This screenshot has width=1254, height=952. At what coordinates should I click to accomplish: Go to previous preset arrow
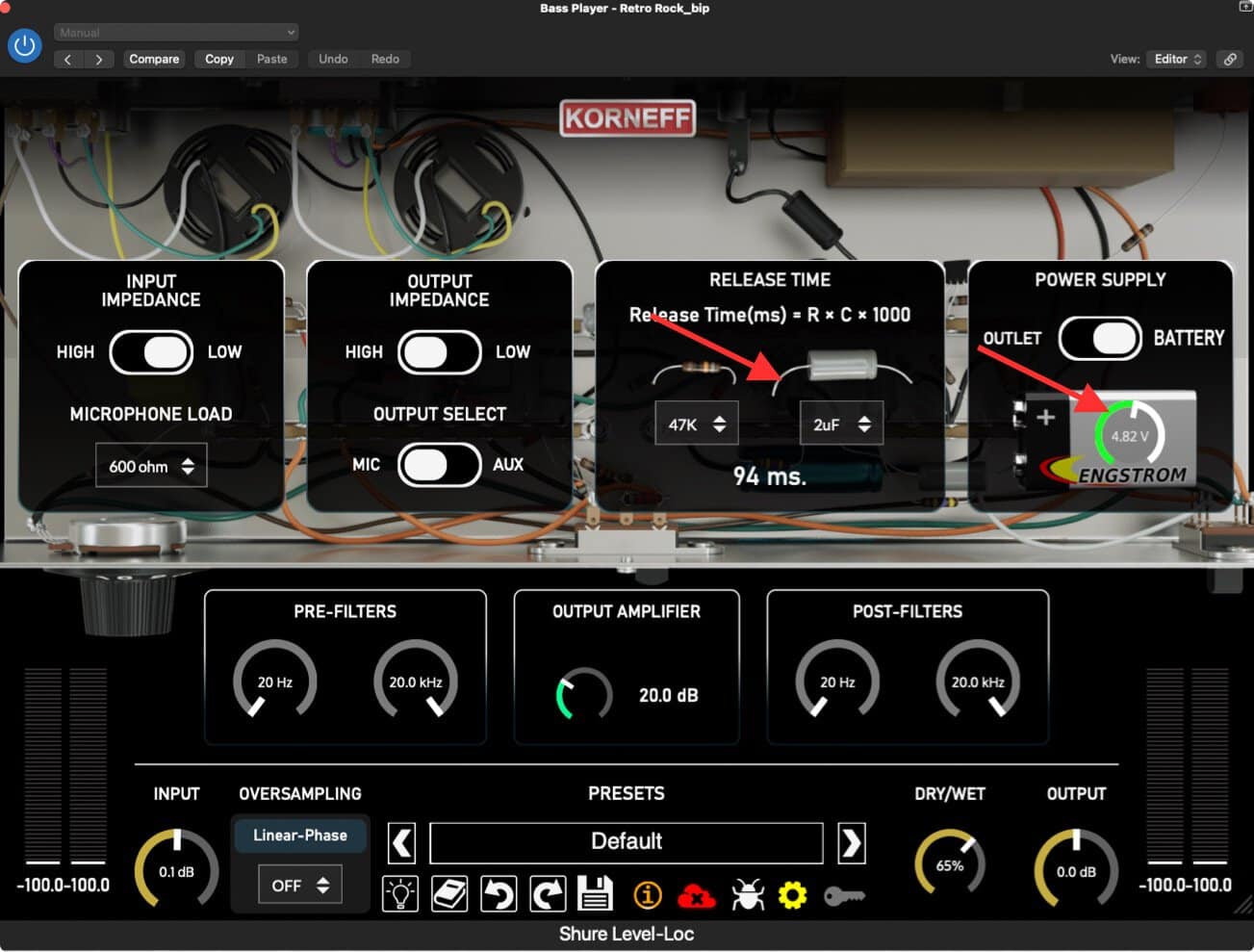point(402,843)
